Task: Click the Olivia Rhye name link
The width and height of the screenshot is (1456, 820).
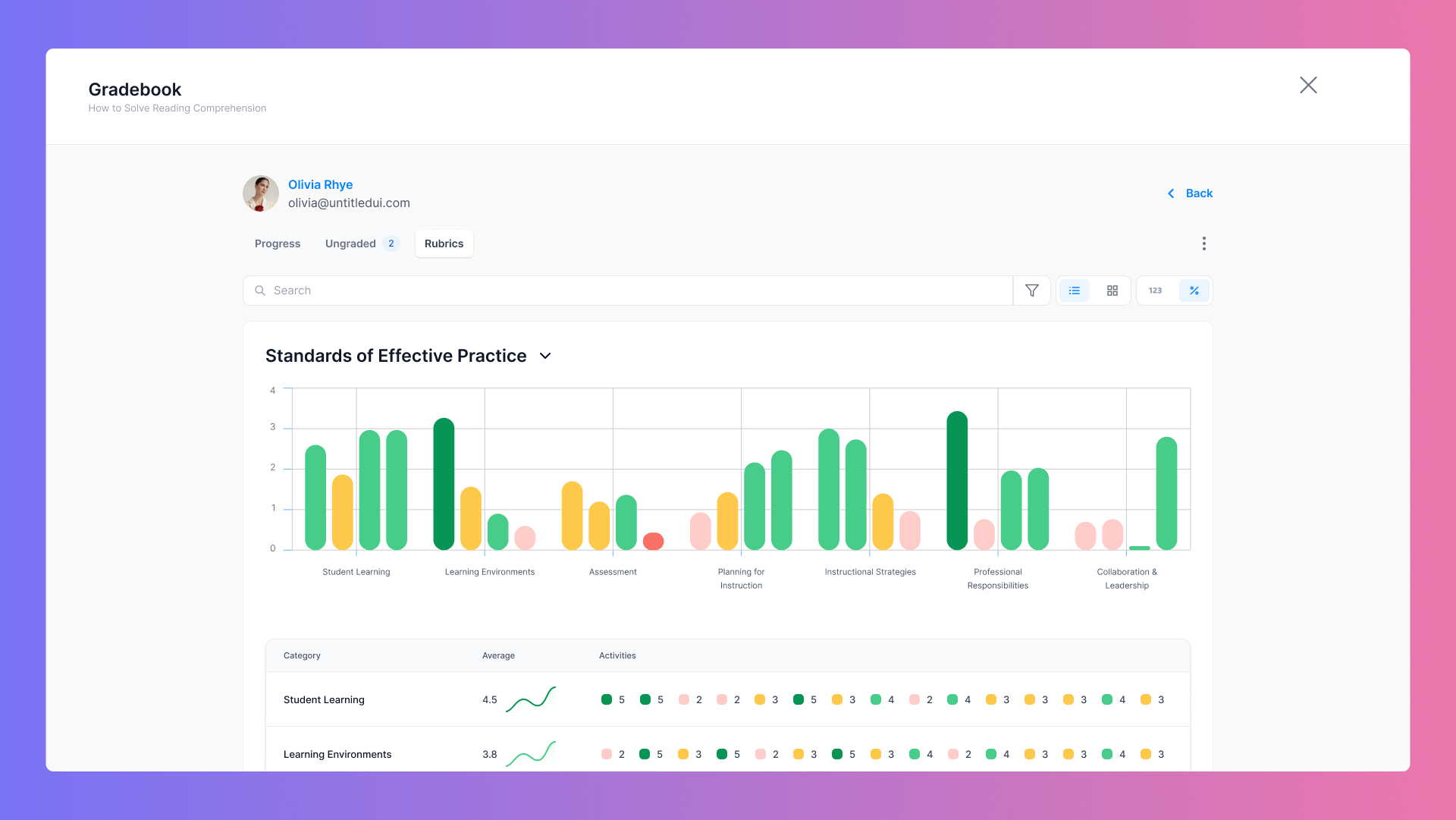Action: click(320, 184)
